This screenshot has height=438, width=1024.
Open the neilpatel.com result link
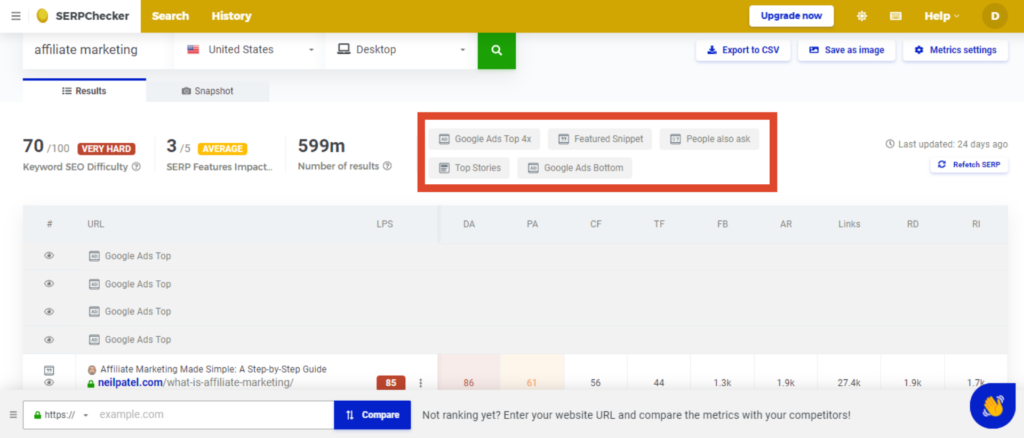[195, 383]
